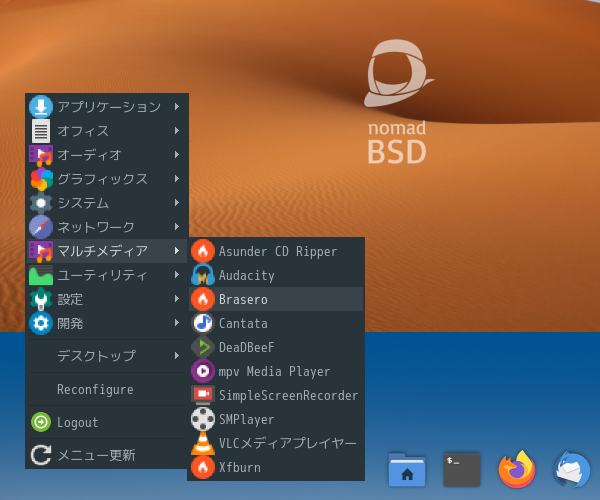Expand the 開発 submenu arrow

[177, 323]
